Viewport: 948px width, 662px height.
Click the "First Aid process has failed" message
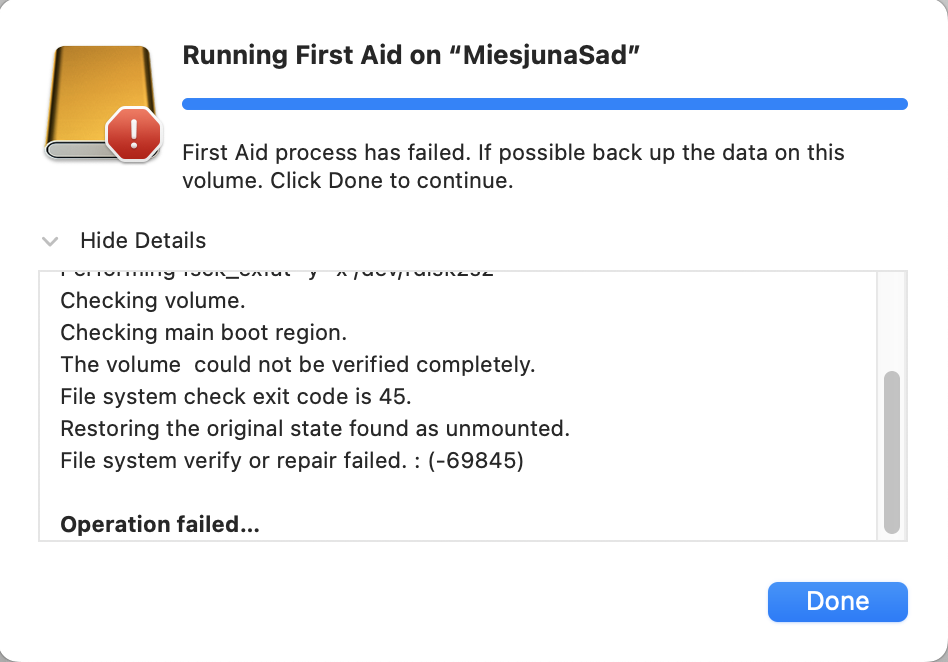pos(513,153)
